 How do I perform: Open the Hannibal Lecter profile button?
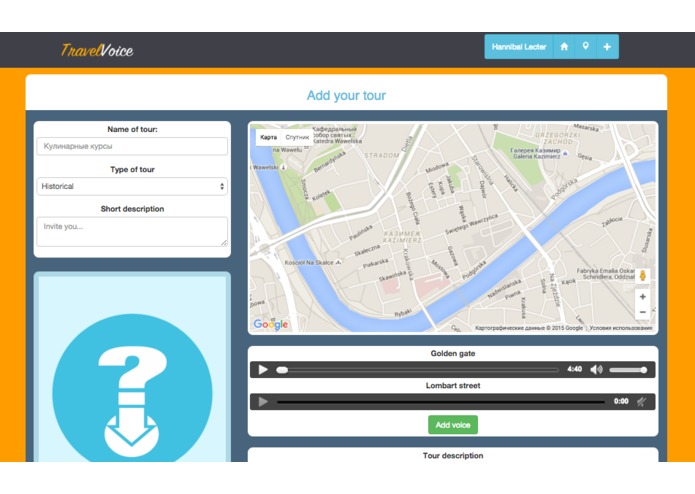click(519, 47)
